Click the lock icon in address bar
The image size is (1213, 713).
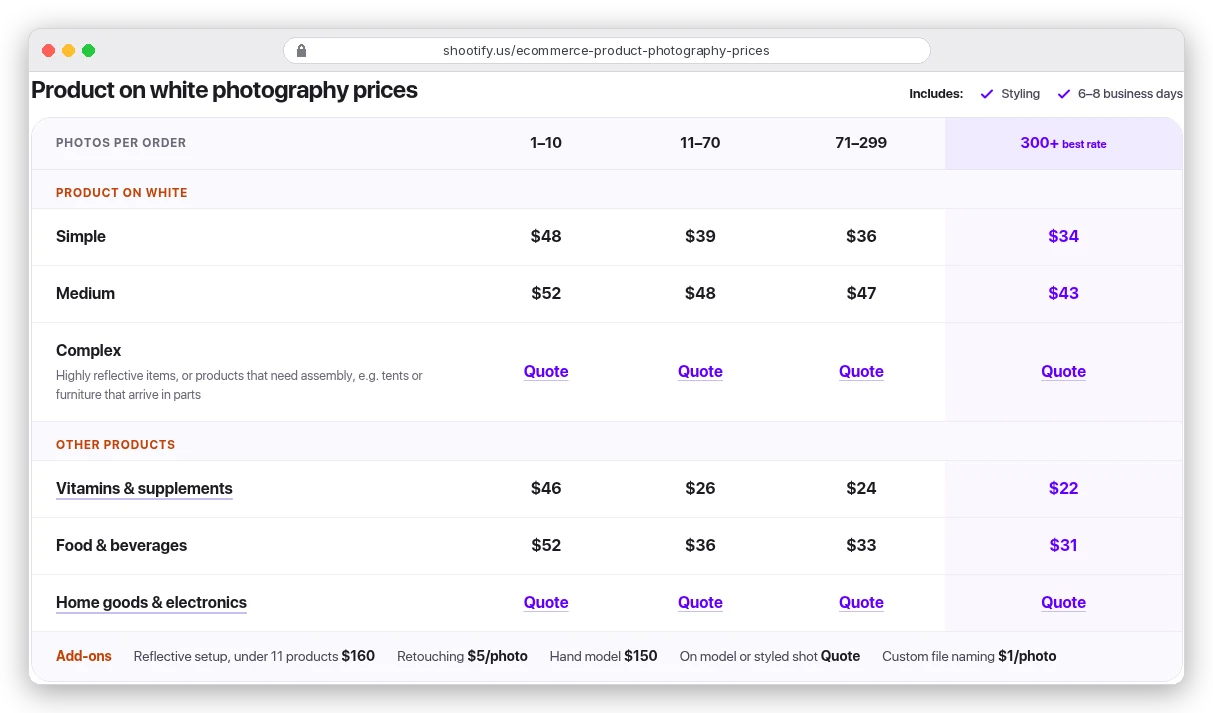(301, 51)
